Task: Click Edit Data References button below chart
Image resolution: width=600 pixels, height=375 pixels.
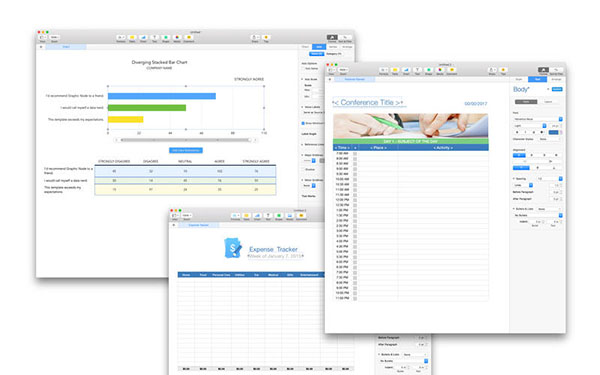Action: (x=186, y=150)
